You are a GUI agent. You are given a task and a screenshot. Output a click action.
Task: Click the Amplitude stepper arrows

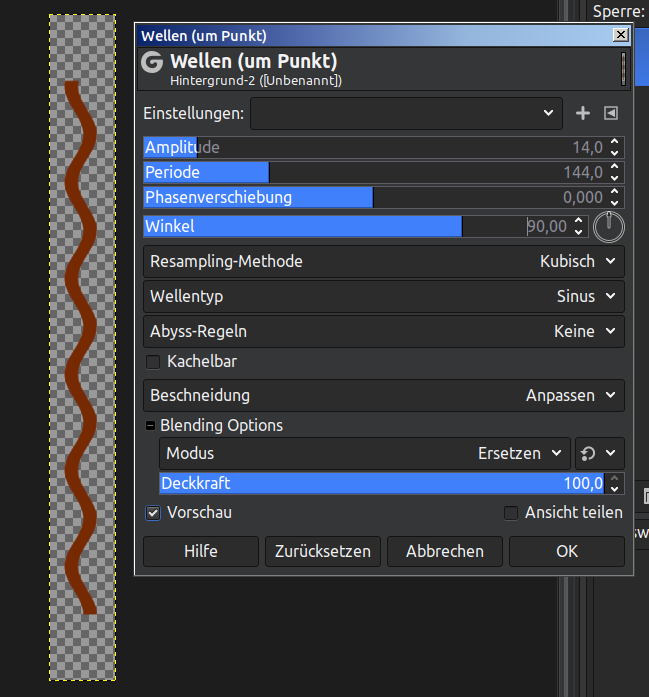[615, 147]
